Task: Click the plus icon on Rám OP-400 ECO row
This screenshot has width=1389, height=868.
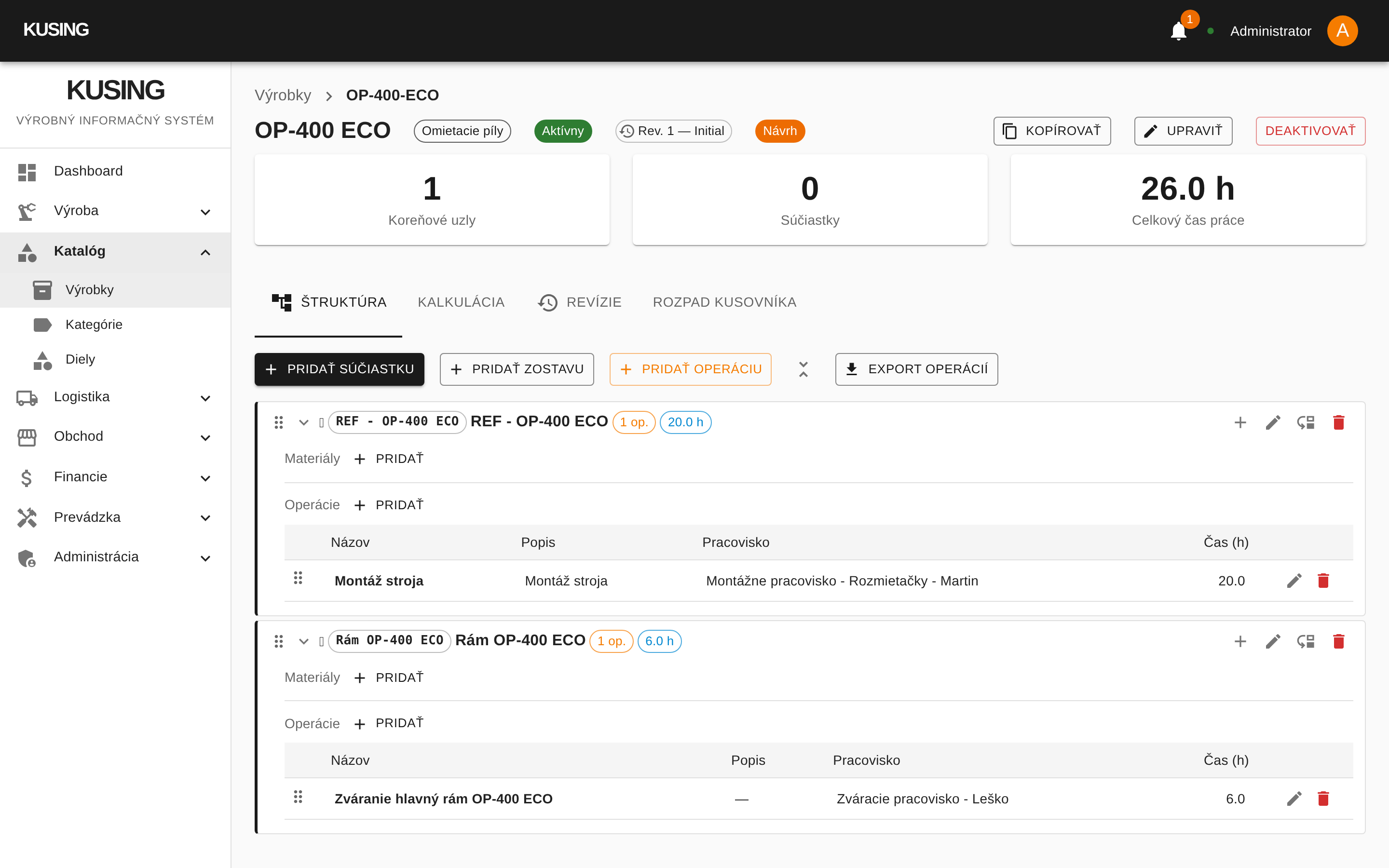Action: click(x=1240, y=641)
